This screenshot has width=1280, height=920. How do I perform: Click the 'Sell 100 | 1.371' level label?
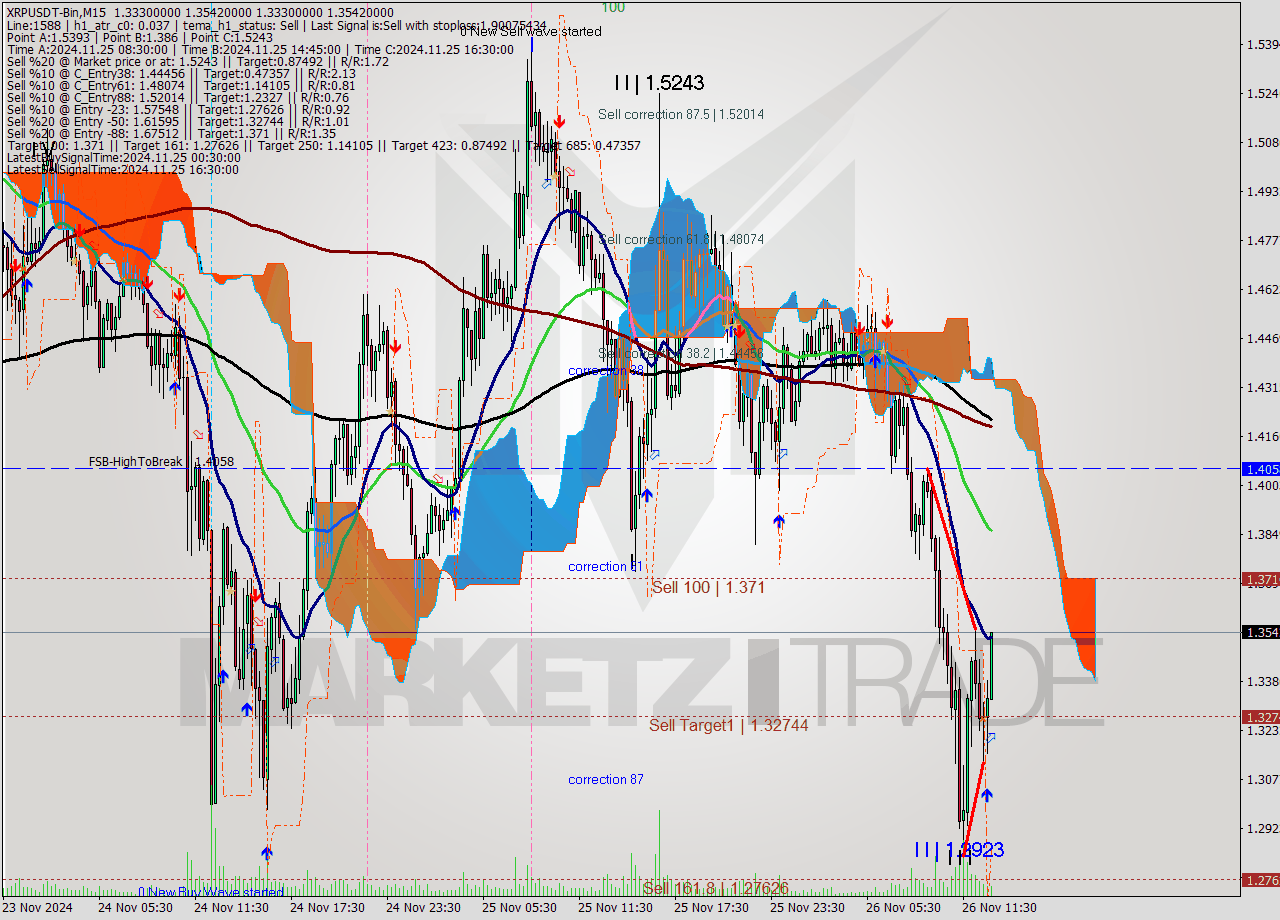pos(708,587)
